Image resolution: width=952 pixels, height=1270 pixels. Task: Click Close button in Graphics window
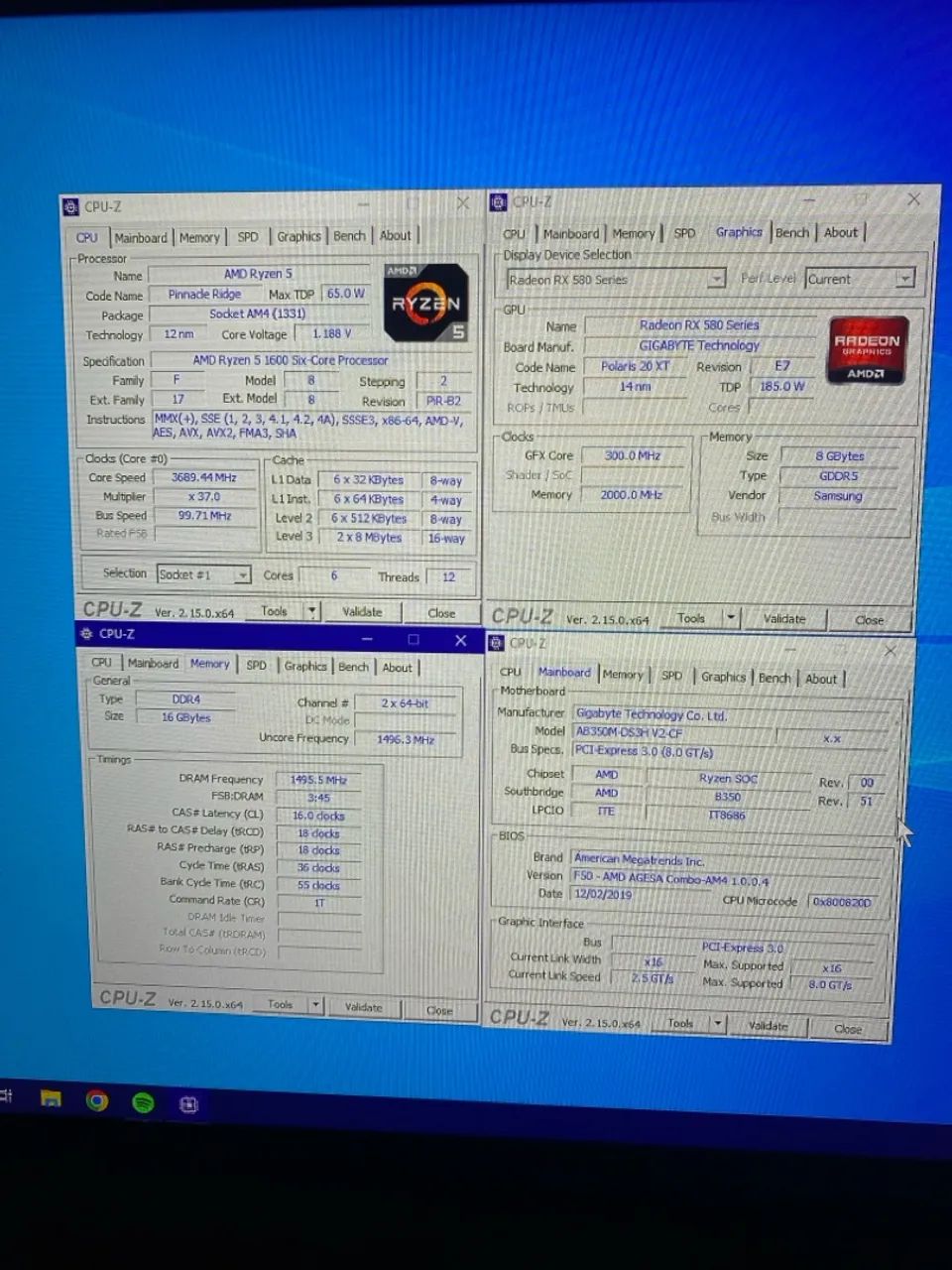870,620
